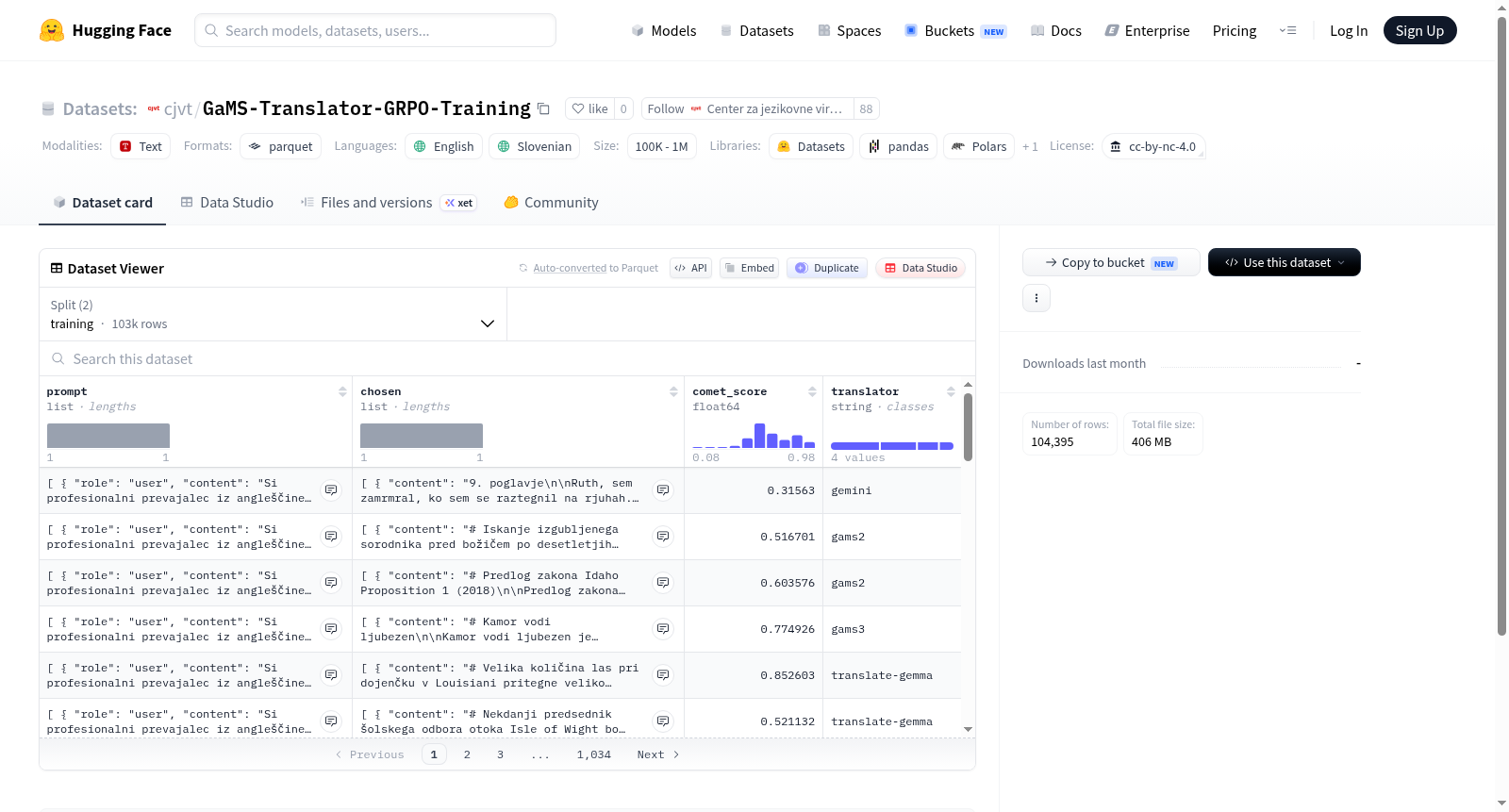Jump to last page 1,034
This screenshot has width=1509, height=812.
[594, 754]
